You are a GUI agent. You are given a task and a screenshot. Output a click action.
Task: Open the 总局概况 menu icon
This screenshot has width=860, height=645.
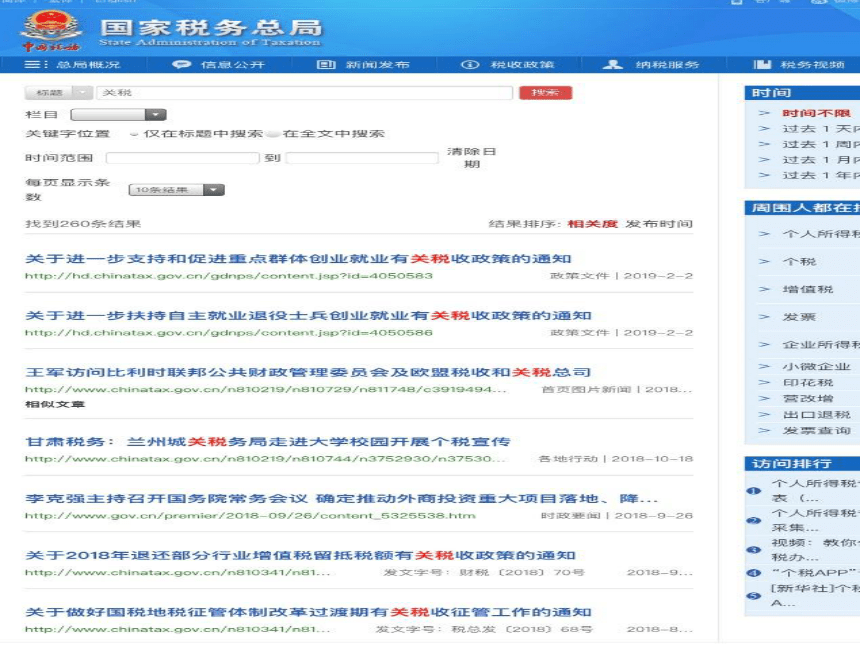(x=36, y=65)
